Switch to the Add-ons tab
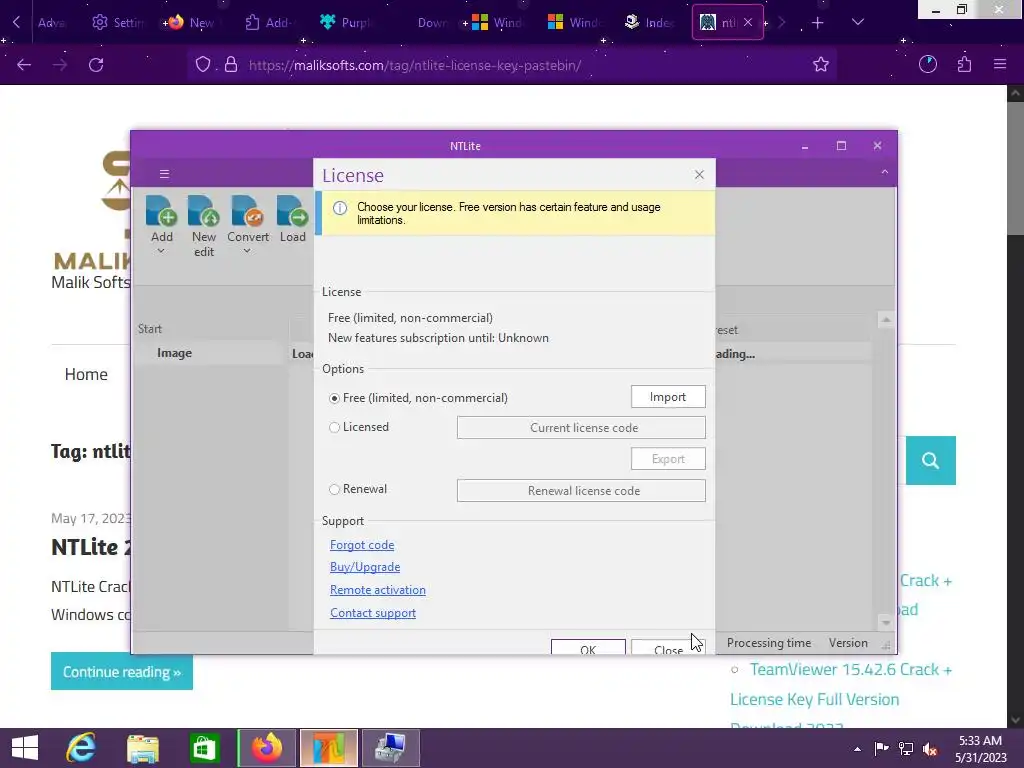The height and width of the screenshot is (768, 1024). [269, 23]
